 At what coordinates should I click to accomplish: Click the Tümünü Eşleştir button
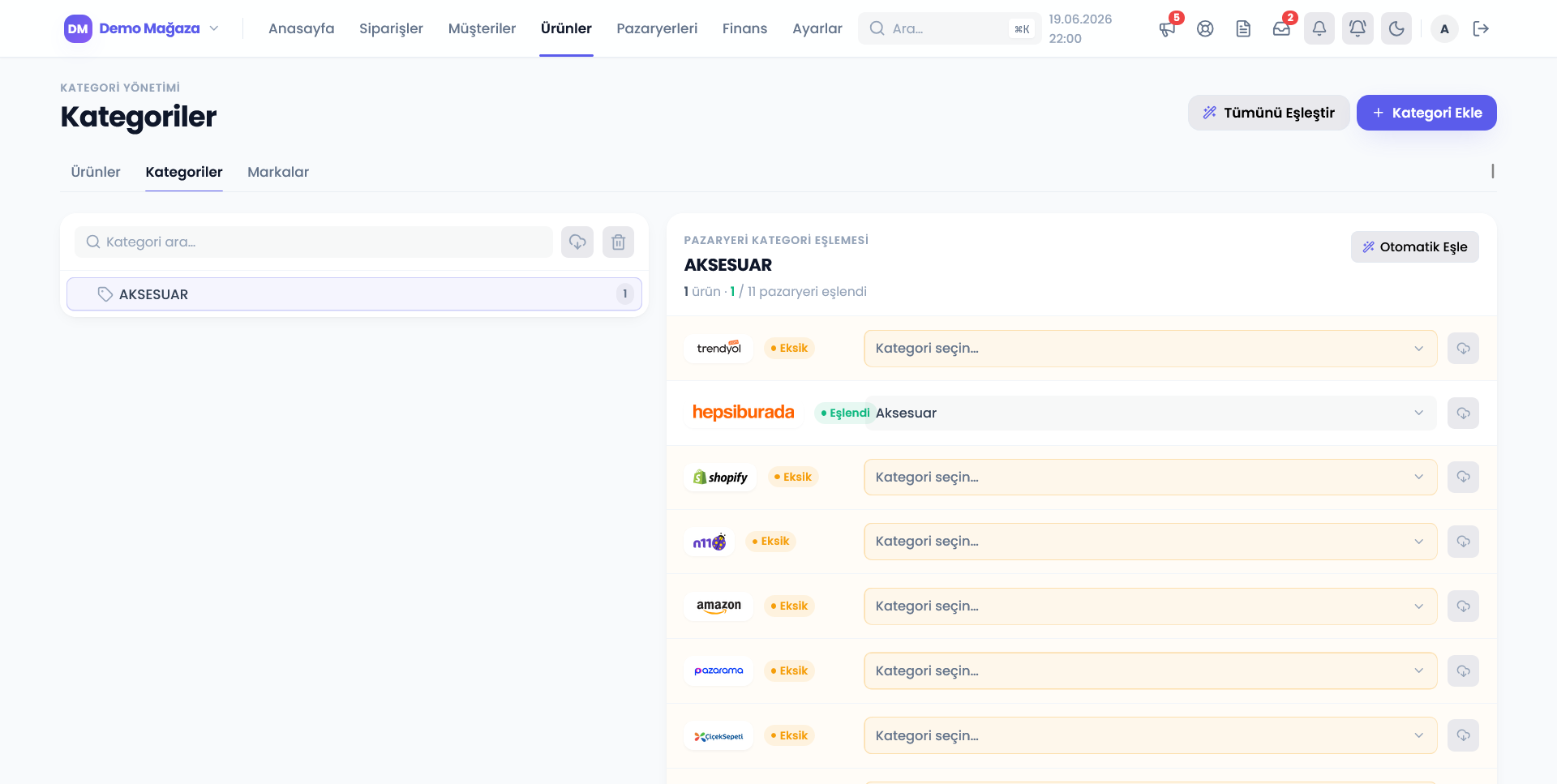coord(1268,113)
